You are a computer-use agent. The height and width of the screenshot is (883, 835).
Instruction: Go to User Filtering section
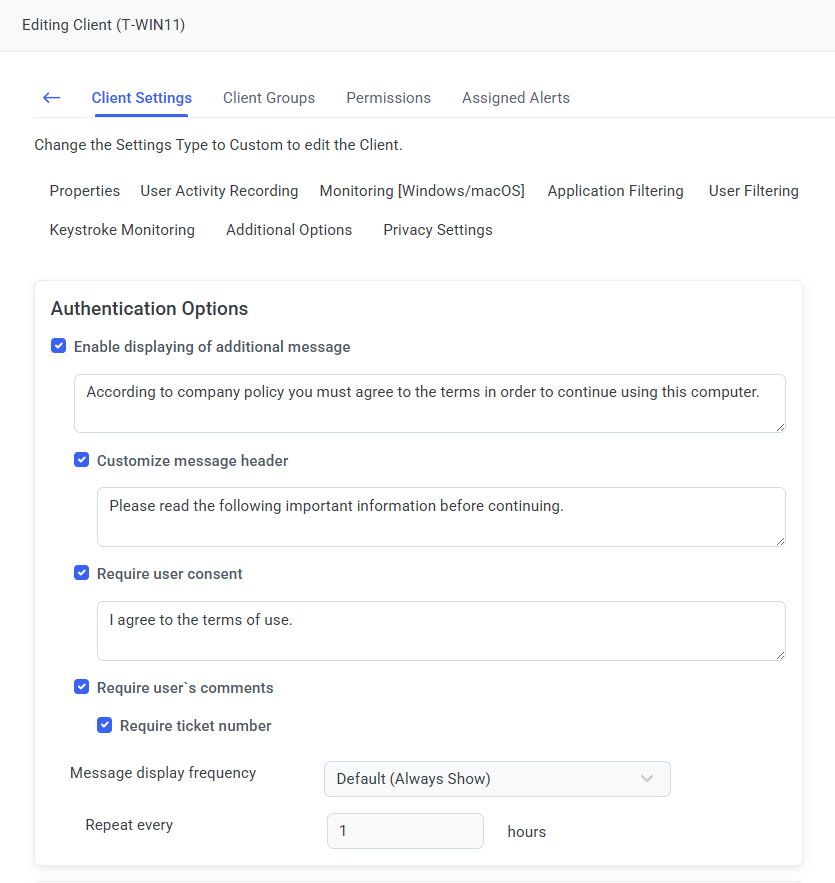[753, 191]
